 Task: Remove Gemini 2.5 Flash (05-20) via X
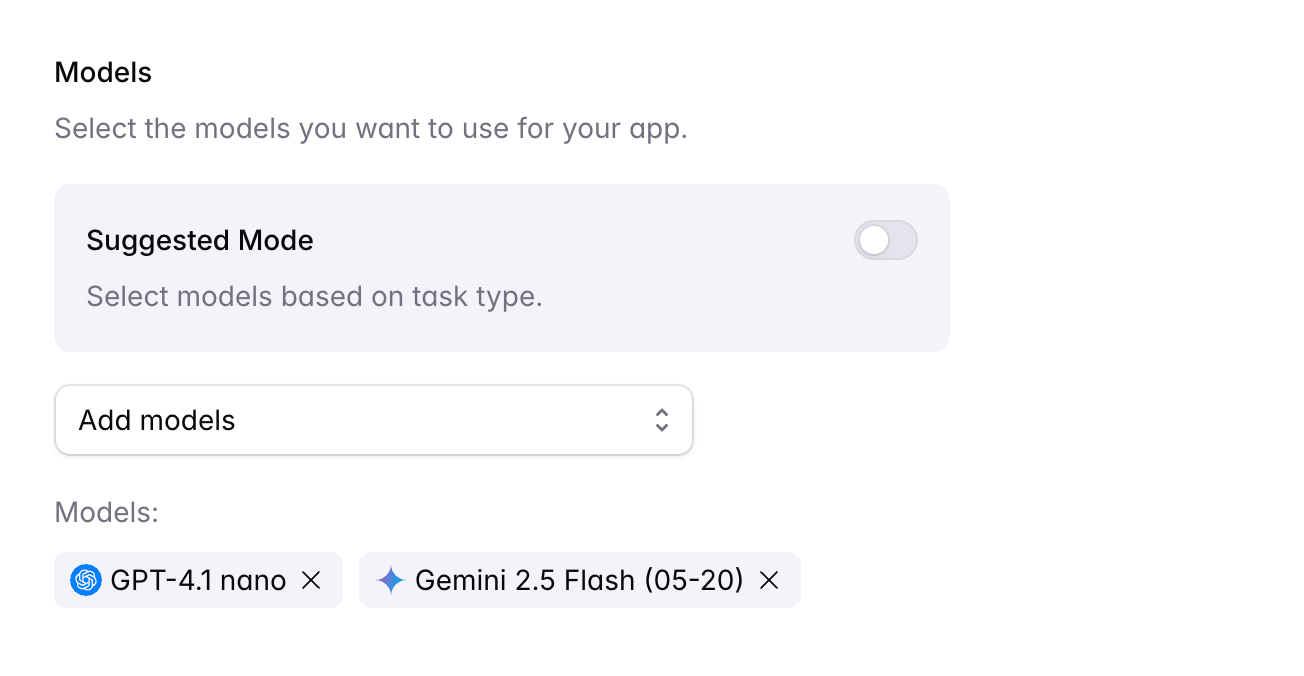(769, 580)
